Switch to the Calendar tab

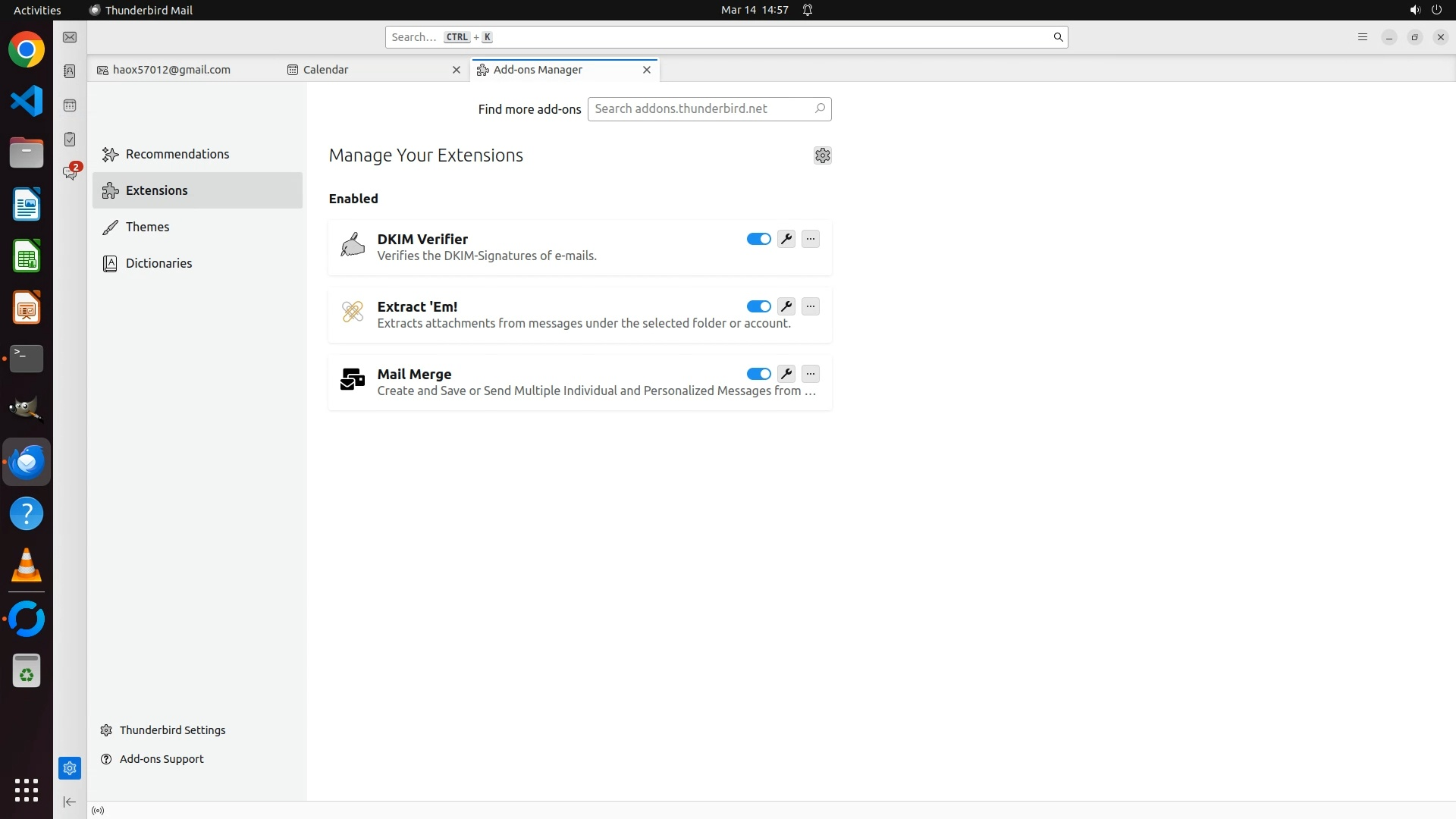click(326, 70)
